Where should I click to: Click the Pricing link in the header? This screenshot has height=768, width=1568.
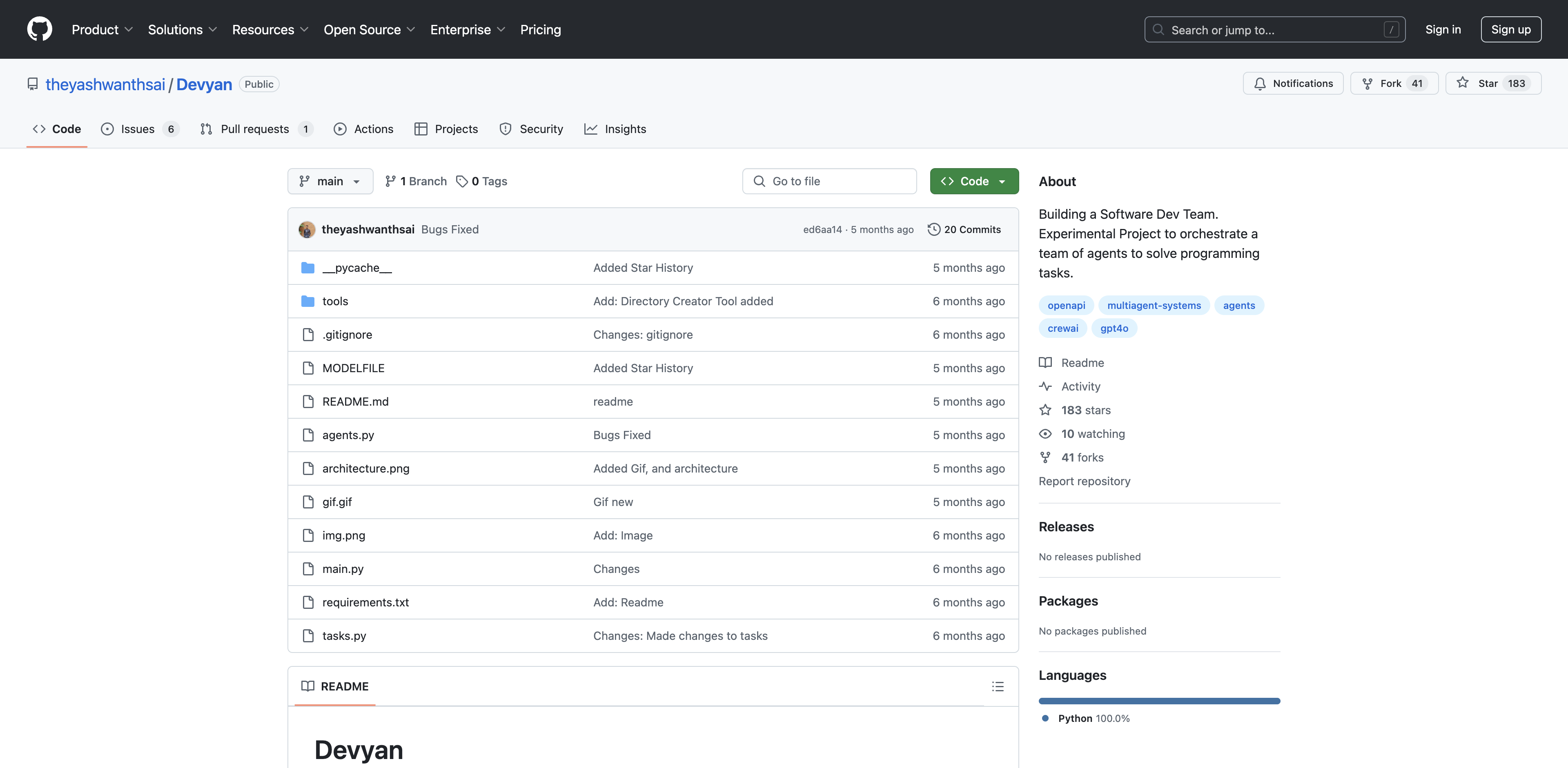(541, 30)
